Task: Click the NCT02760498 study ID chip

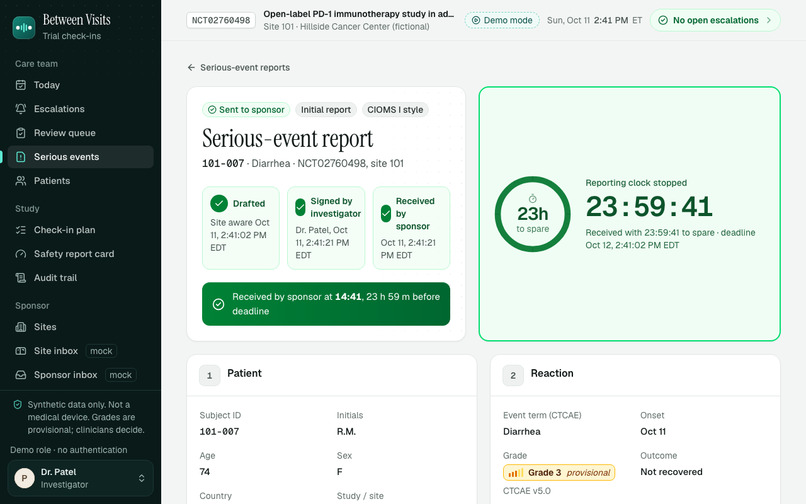Action: click(x=221, y=21)
